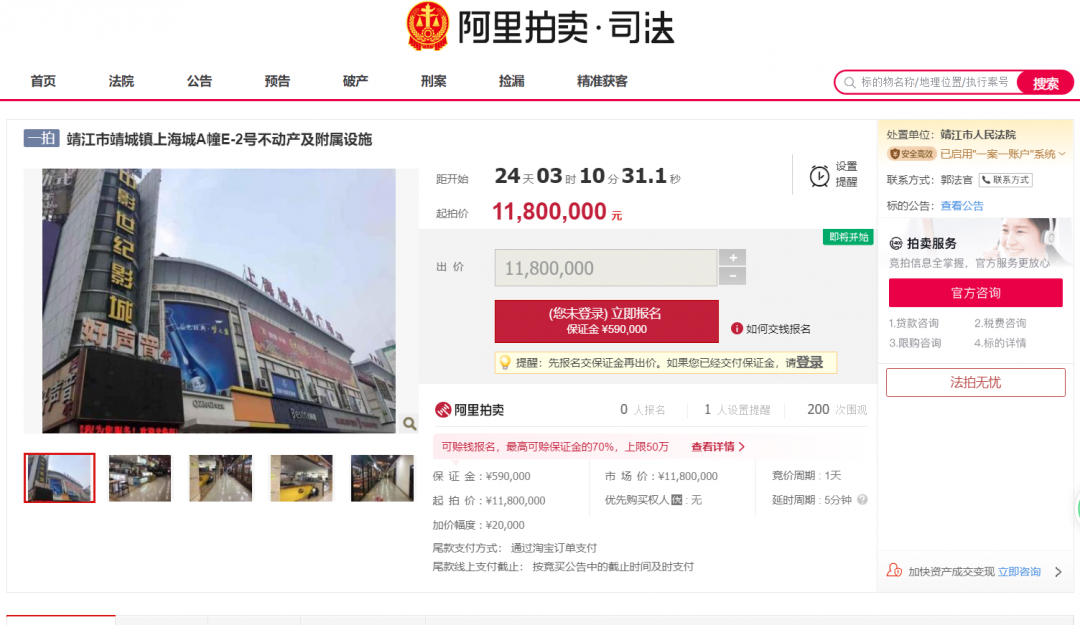Decrease bid with the minus stepper
Viewport: 1080px width, 625px height.
click(x=732, y=276)
